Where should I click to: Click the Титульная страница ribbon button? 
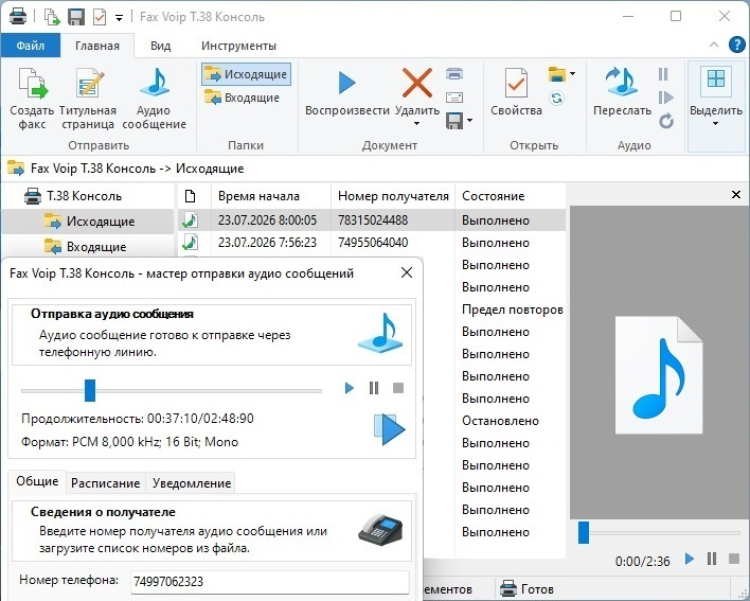[88, 99]
